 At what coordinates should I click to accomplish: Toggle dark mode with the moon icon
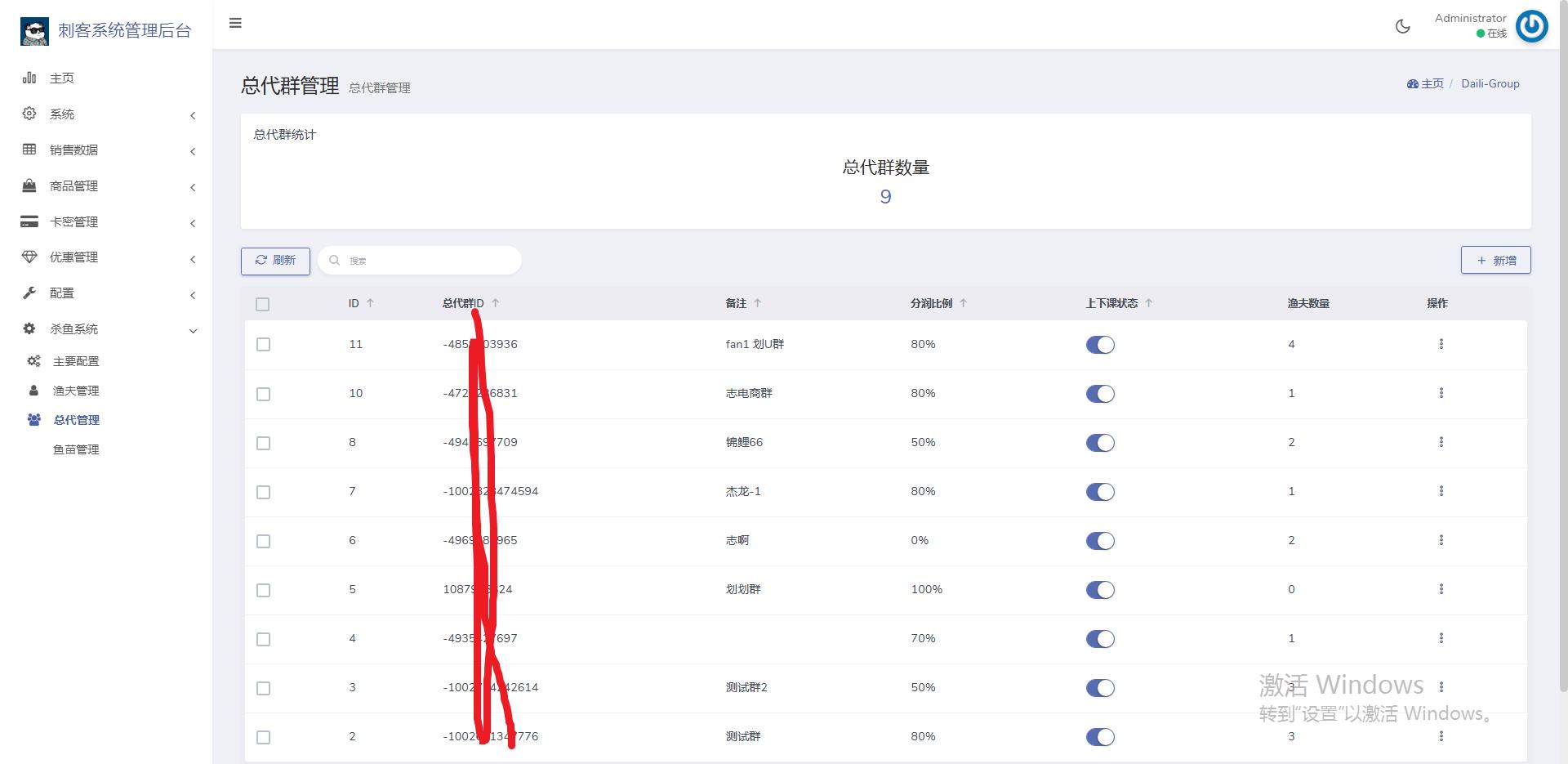(1402, 26)
